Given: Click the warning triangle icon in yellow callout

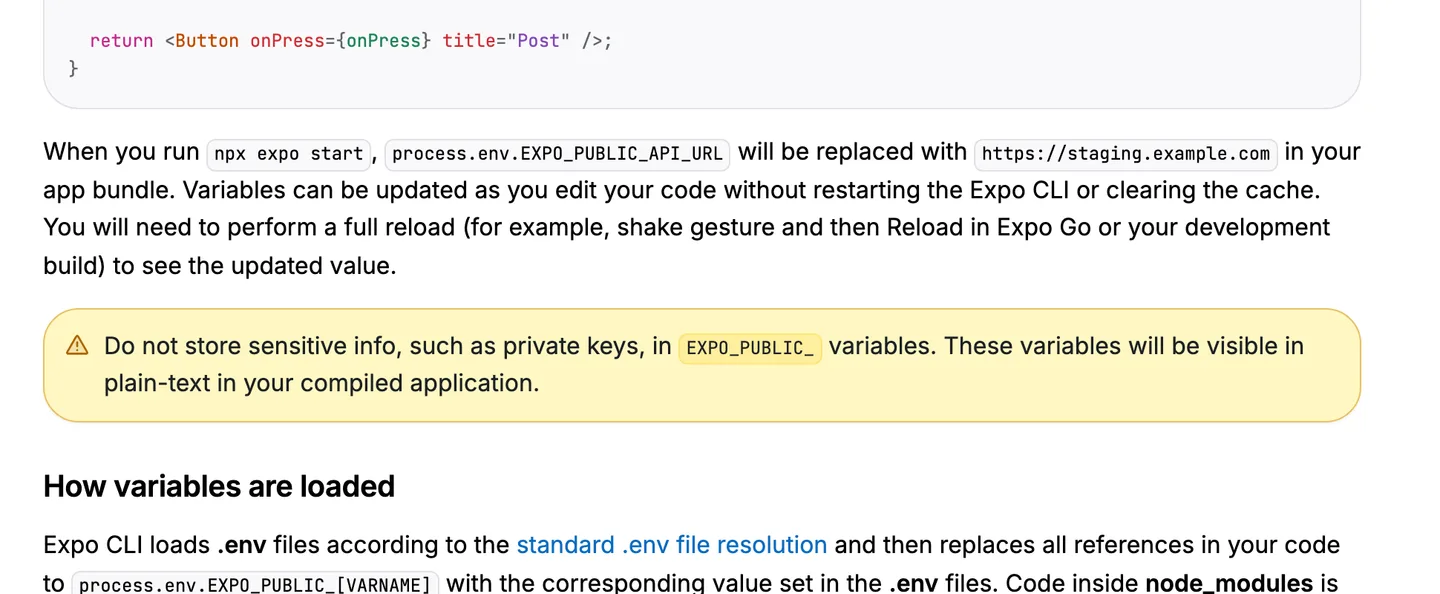Looking at the screenshot, I should [x=77, y=346].
